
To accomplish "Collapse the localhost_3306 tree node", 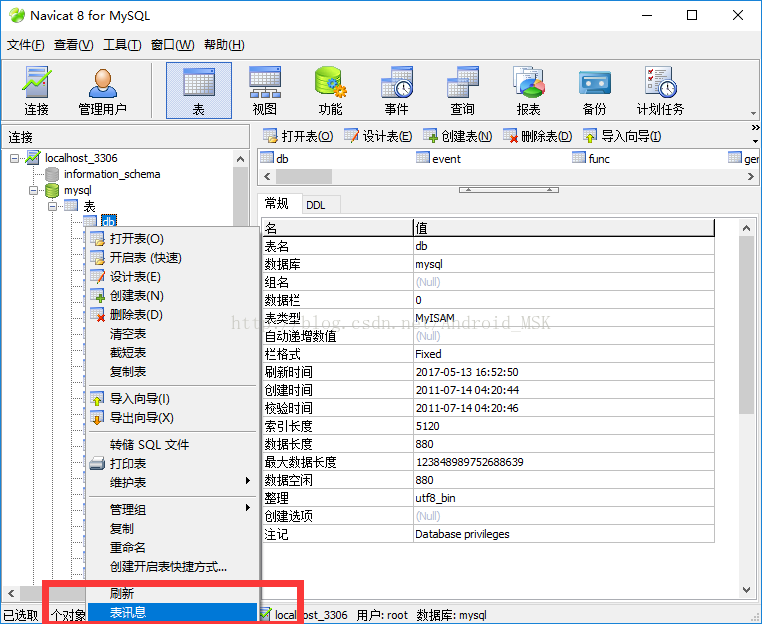I will tap(15, 158).
